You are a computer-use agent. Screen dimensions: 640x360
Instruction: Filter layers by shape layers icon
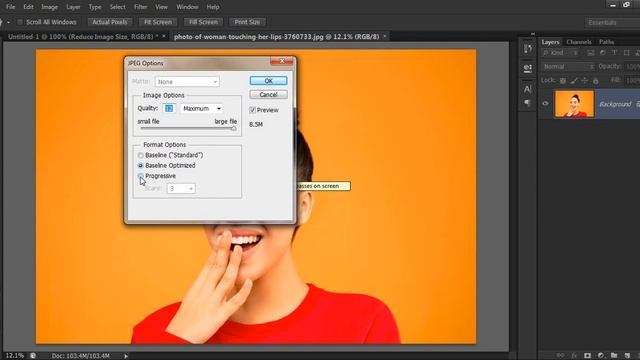point(627,53)
